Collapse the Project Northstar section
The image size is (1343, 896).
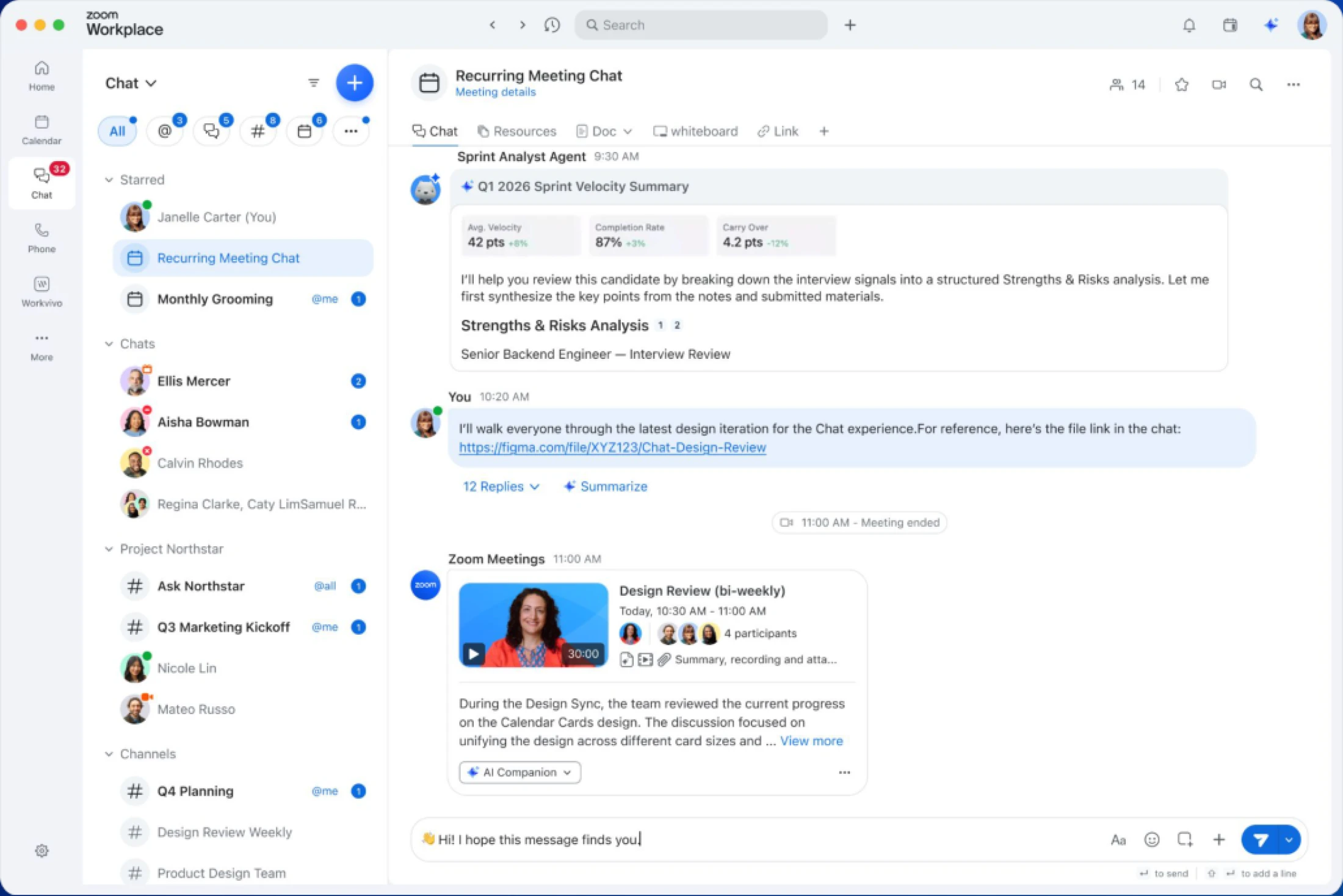(109, 549)
